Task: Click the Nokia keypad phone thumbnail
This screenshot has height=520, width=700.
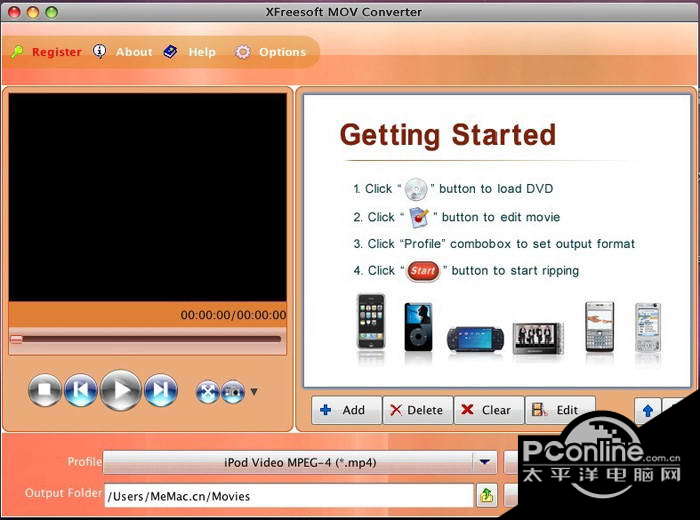Action: coord(600,327)
